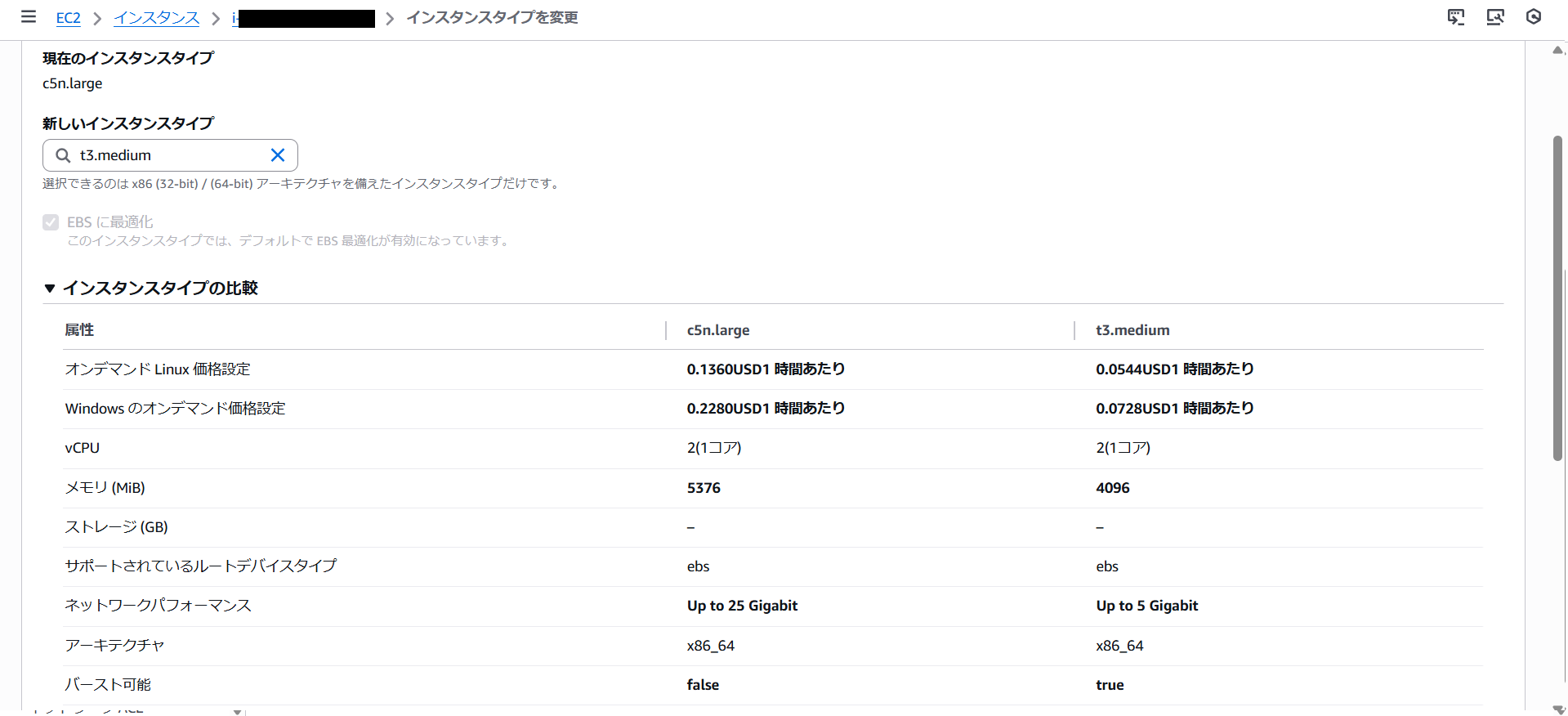
Task: Collapse the インスタンスタイプの比較 section
Action: tap(50, 289)
